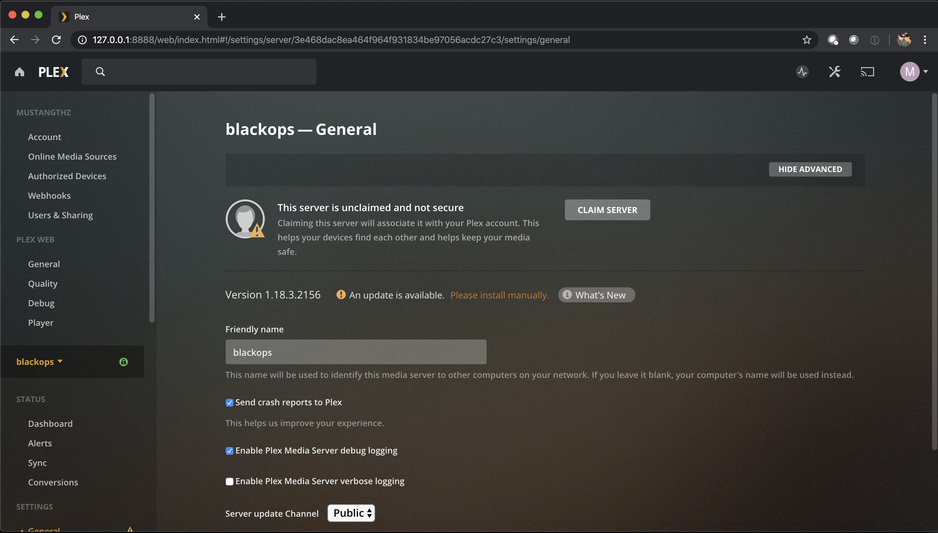This screenshot has height=533, width=938.
Task: Open Account settings
Action: tap(44, 137)
